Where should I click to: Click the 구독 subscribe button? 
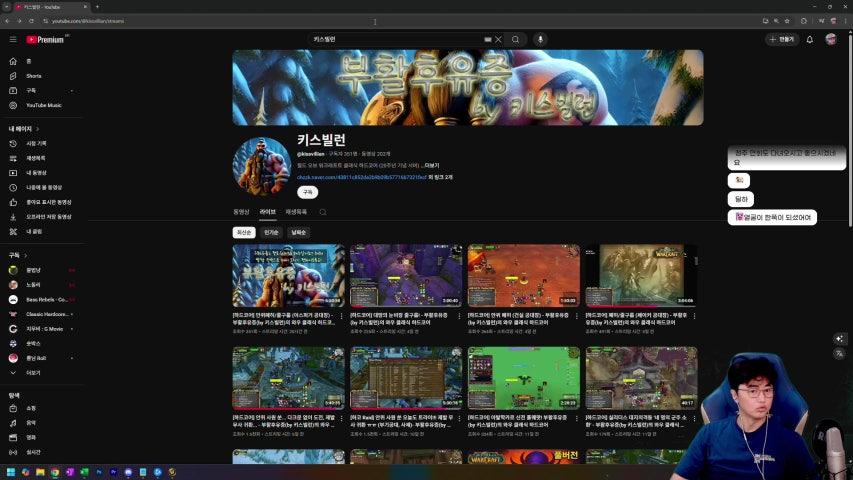[308, 192]
